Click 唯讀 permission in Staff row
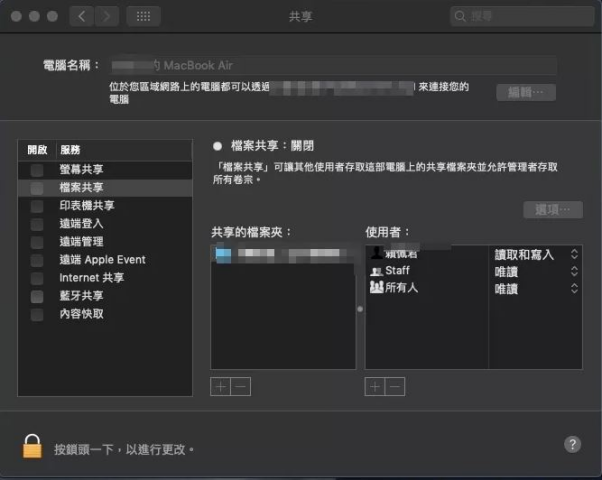 click(506, 271)
